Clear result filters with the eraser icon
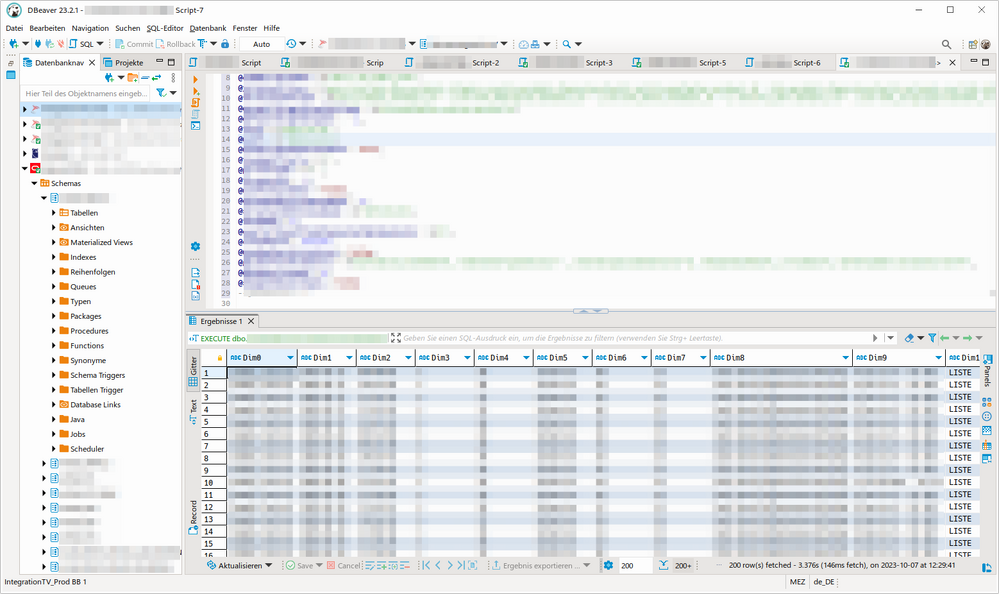 (x=909, y=338)
